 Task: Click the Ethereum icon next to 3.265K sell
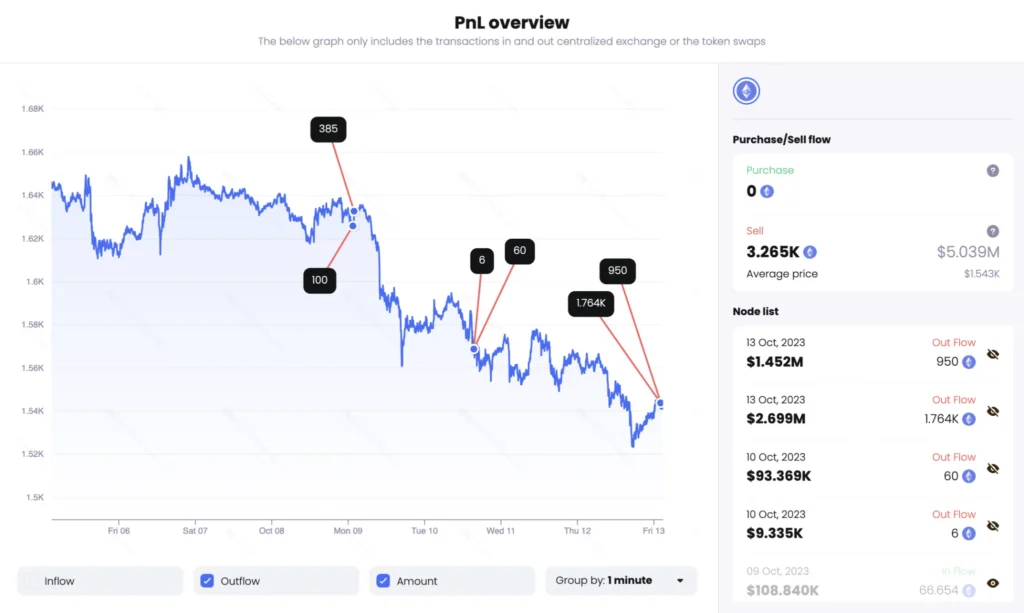coord(810,253)
